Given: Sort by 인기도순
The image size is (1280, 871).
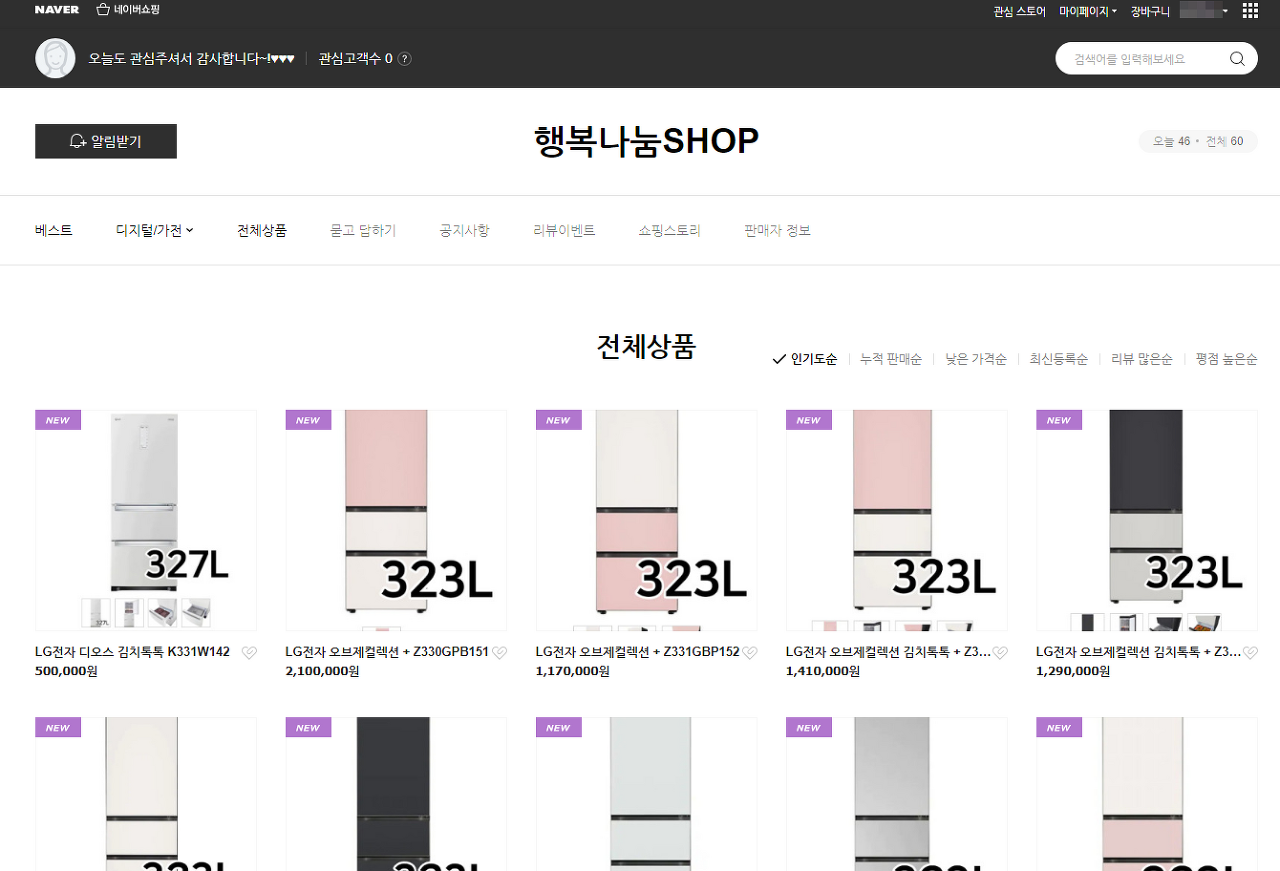Looking at the screenshot, I should [805, 359].
